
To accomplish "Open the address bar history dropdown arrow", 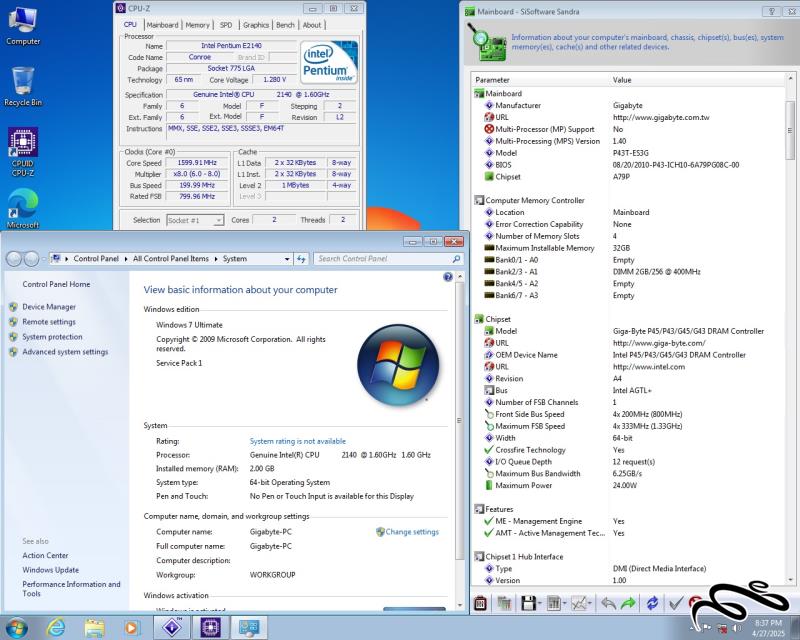I will pyautogui.click(x=287, y=259).
